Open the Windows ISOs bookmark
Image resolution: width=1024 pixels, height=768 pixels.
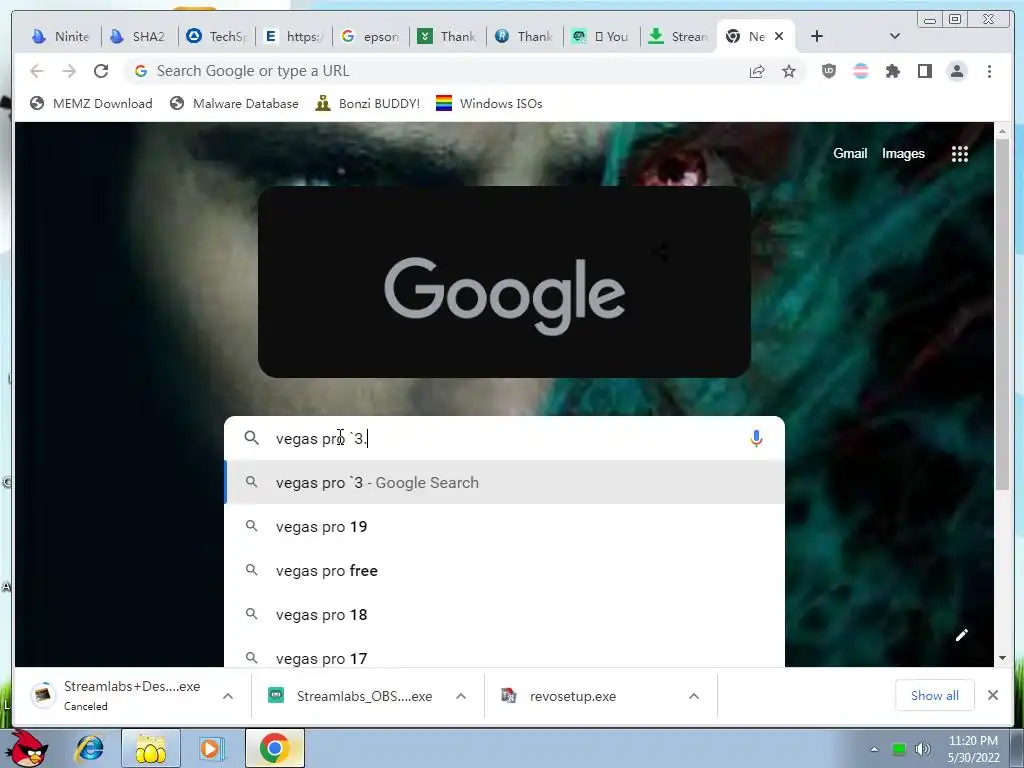coord(489,103)
